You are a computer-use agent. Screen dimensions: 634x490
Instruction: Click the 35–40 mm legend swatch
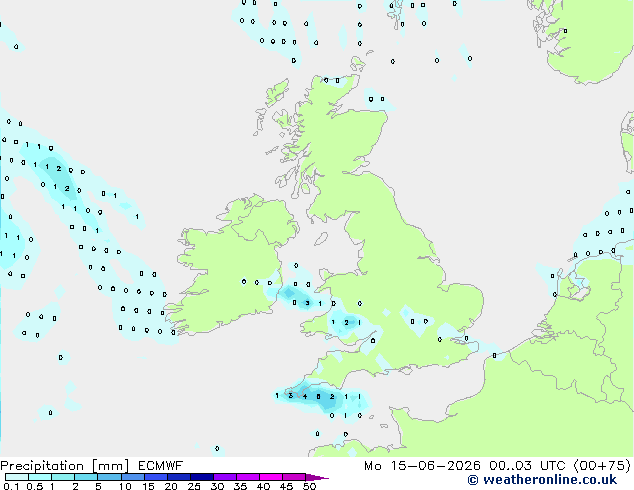(247, 477)
